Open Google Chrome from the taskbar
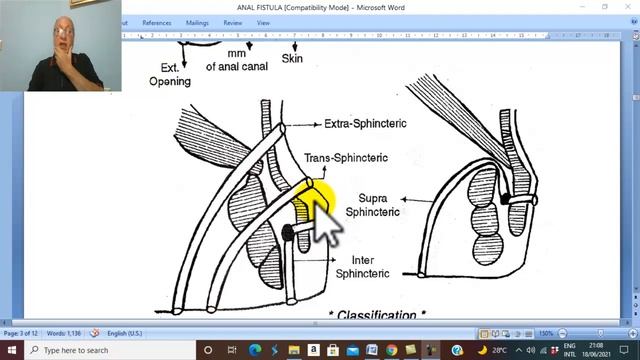 [391, 350]
